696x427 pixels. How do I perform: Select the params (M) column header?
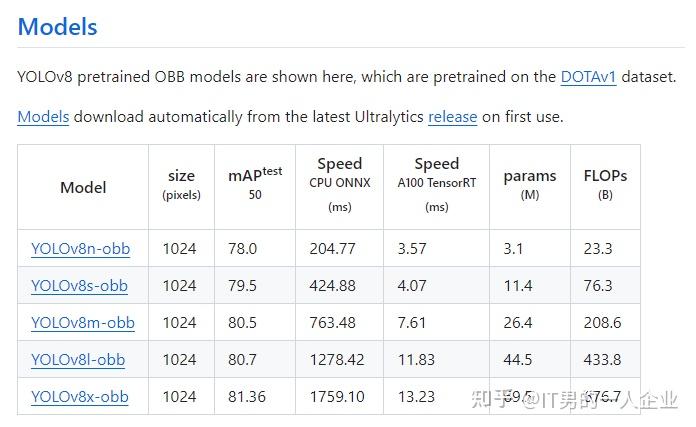tap(530, 185)
